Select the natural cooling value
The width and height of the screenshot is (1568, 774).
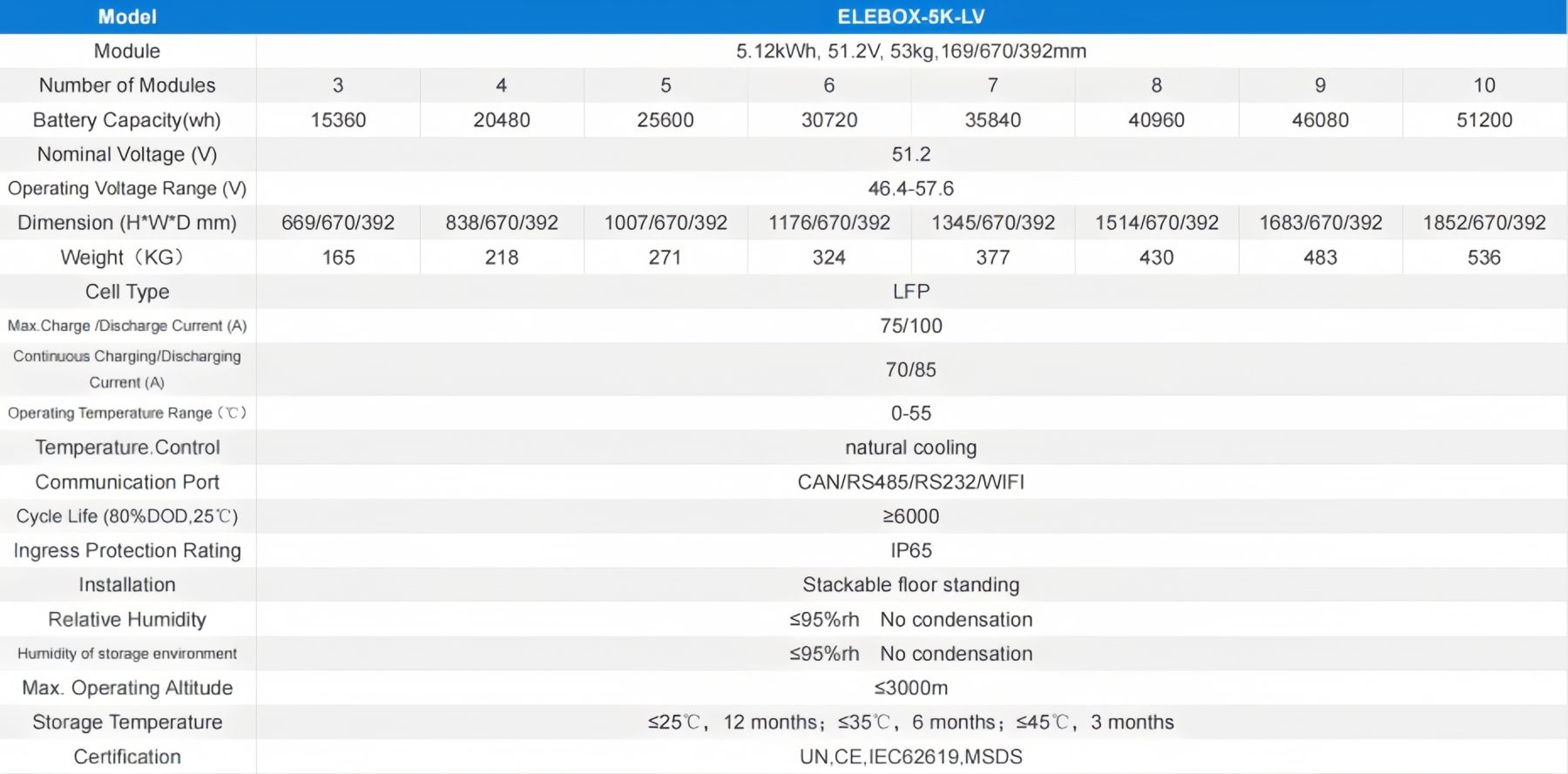point(910,448)
